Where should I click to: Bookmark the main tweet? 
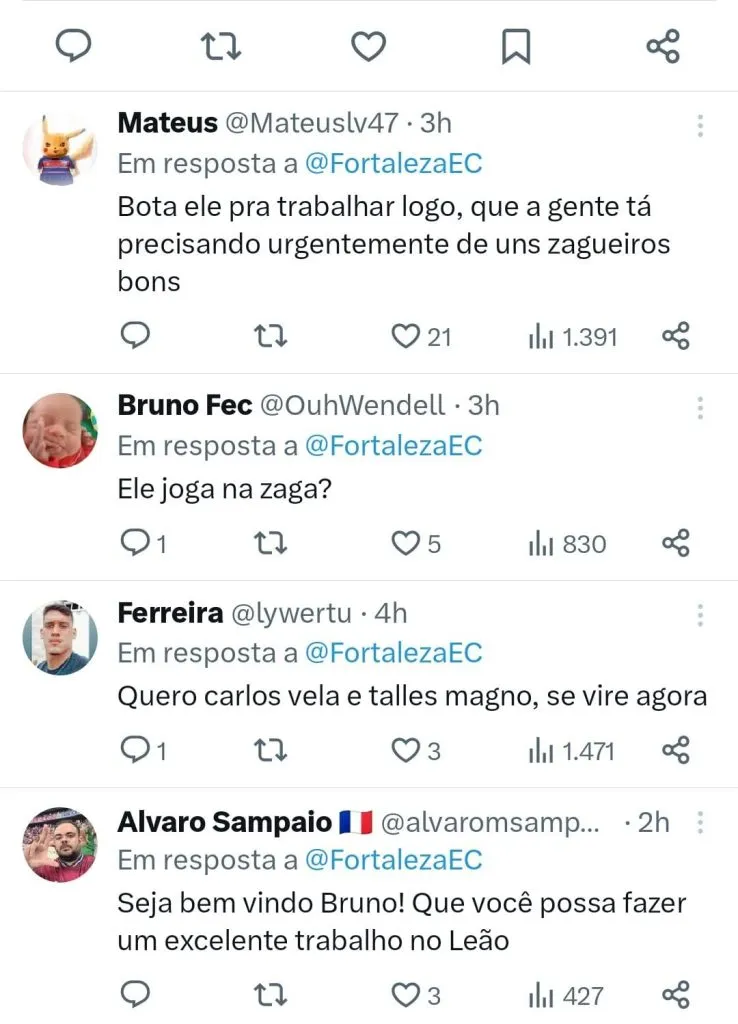[x=515, y=46]
